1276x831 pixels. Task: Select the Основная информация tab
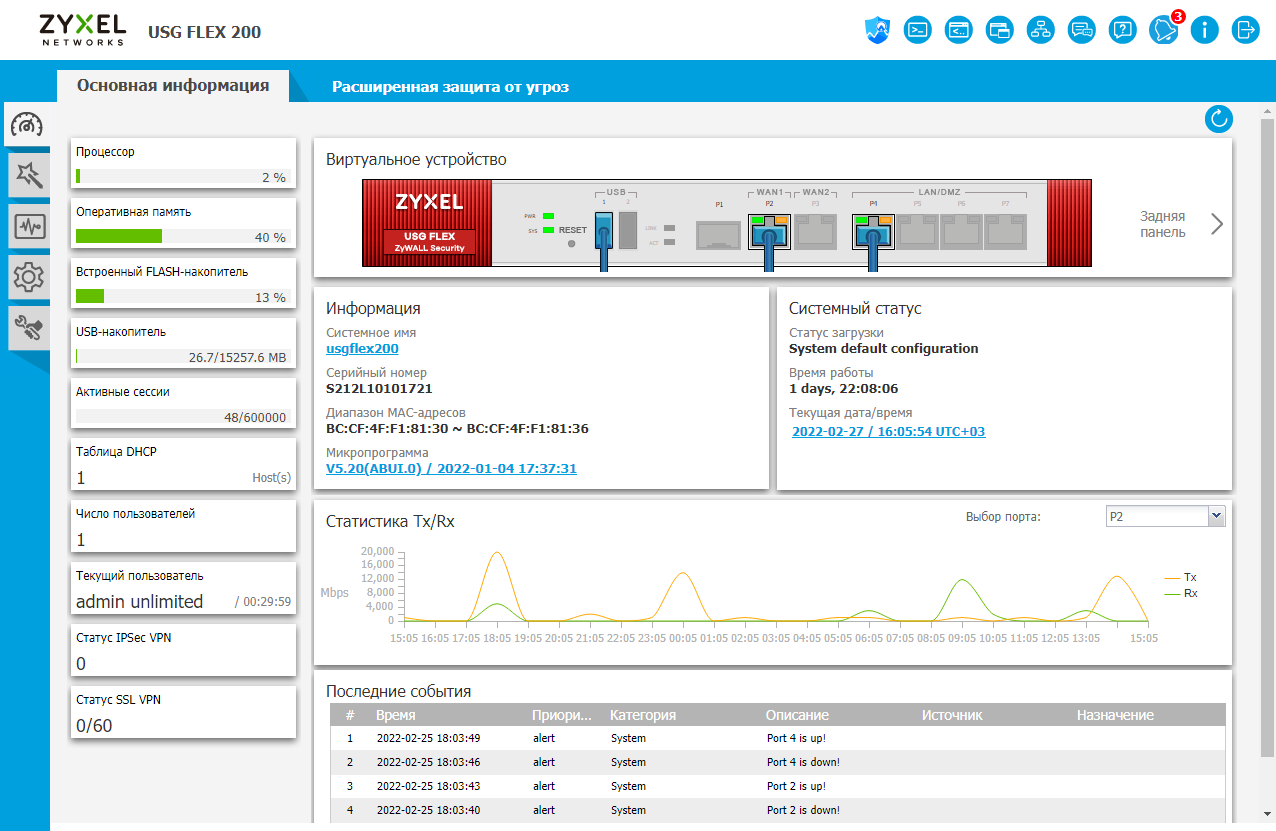click(x=173, y=86)
